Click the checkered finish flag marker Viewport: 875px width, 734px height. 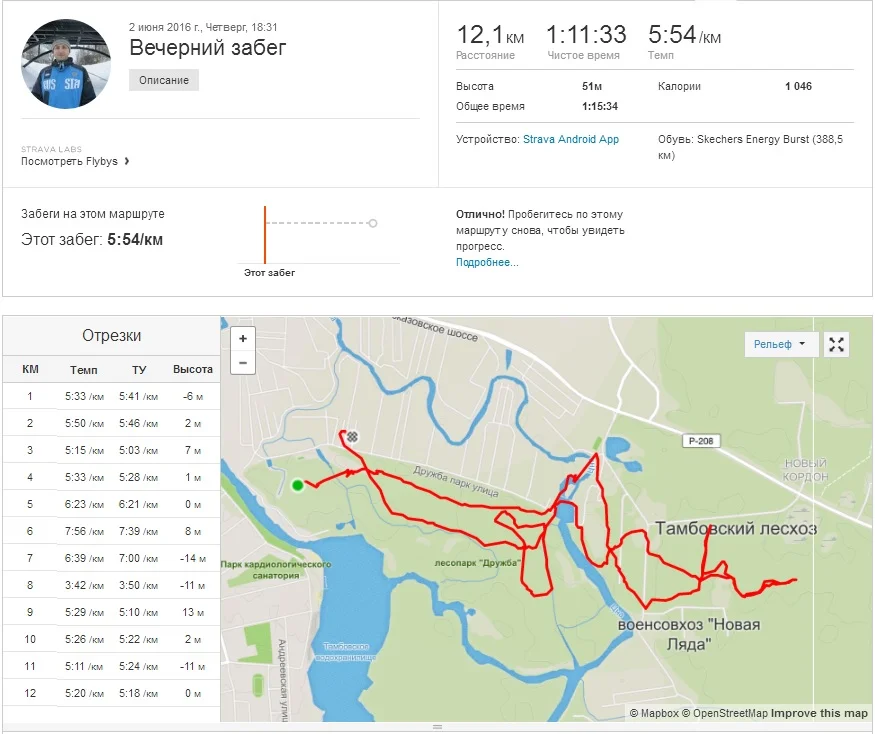352,437
